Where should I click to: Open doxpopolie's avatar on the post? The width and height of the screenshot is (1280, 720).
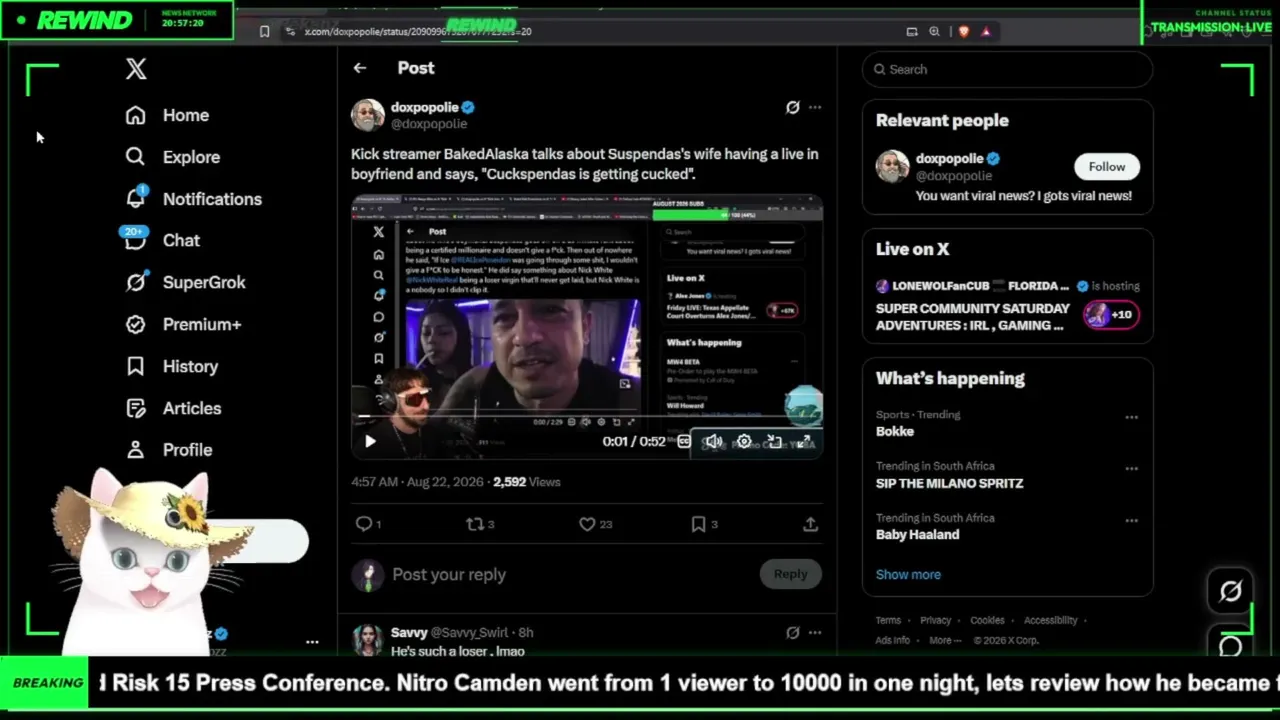click(368, 115)
